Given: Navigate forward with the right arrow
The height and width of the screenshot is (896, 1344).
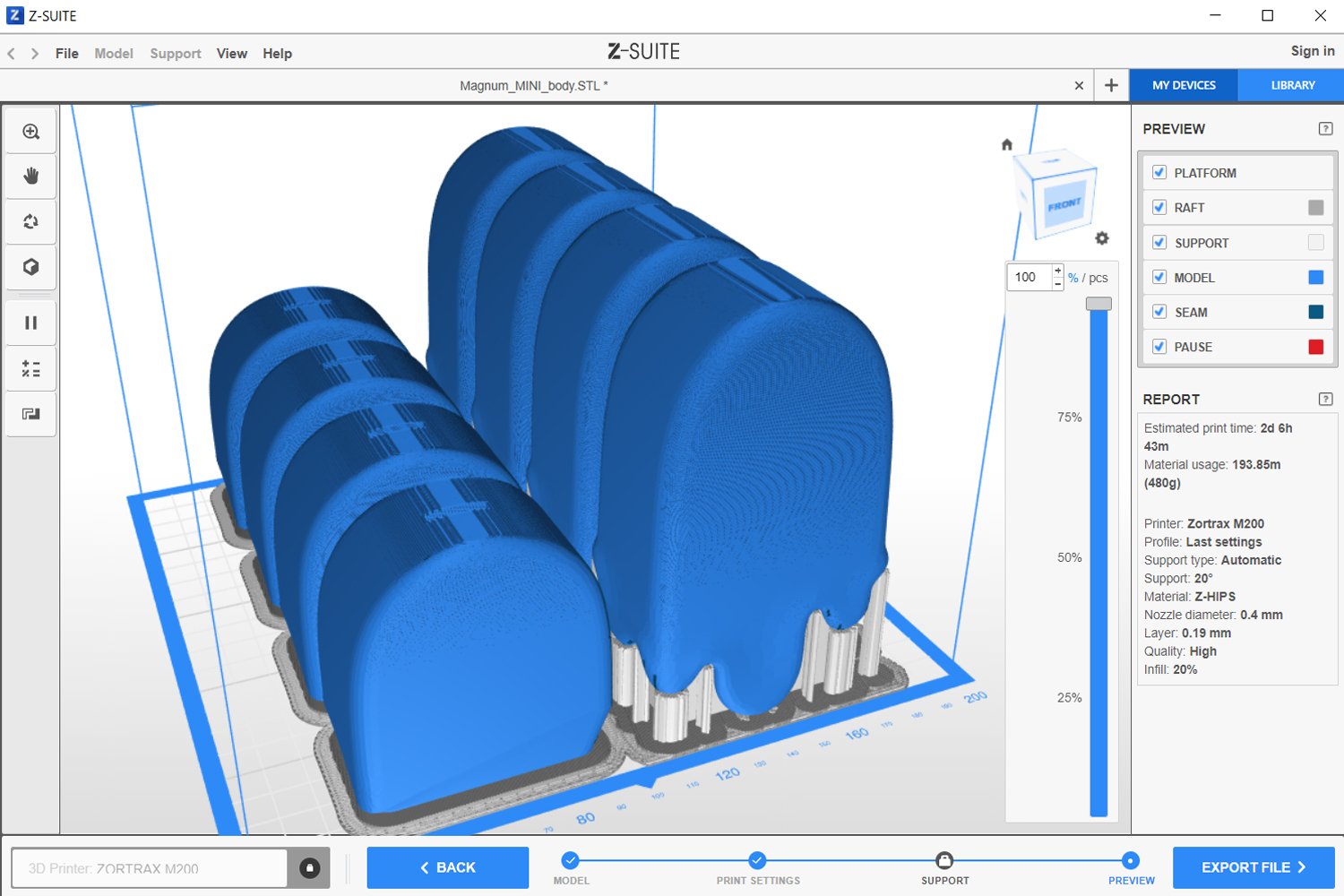Looking at the screenshot, I should click(35, 54).
